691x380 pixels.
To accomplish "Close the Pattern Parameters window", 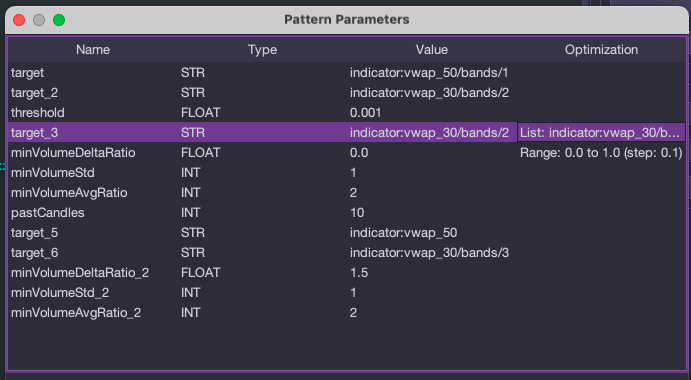I will 19,20.
